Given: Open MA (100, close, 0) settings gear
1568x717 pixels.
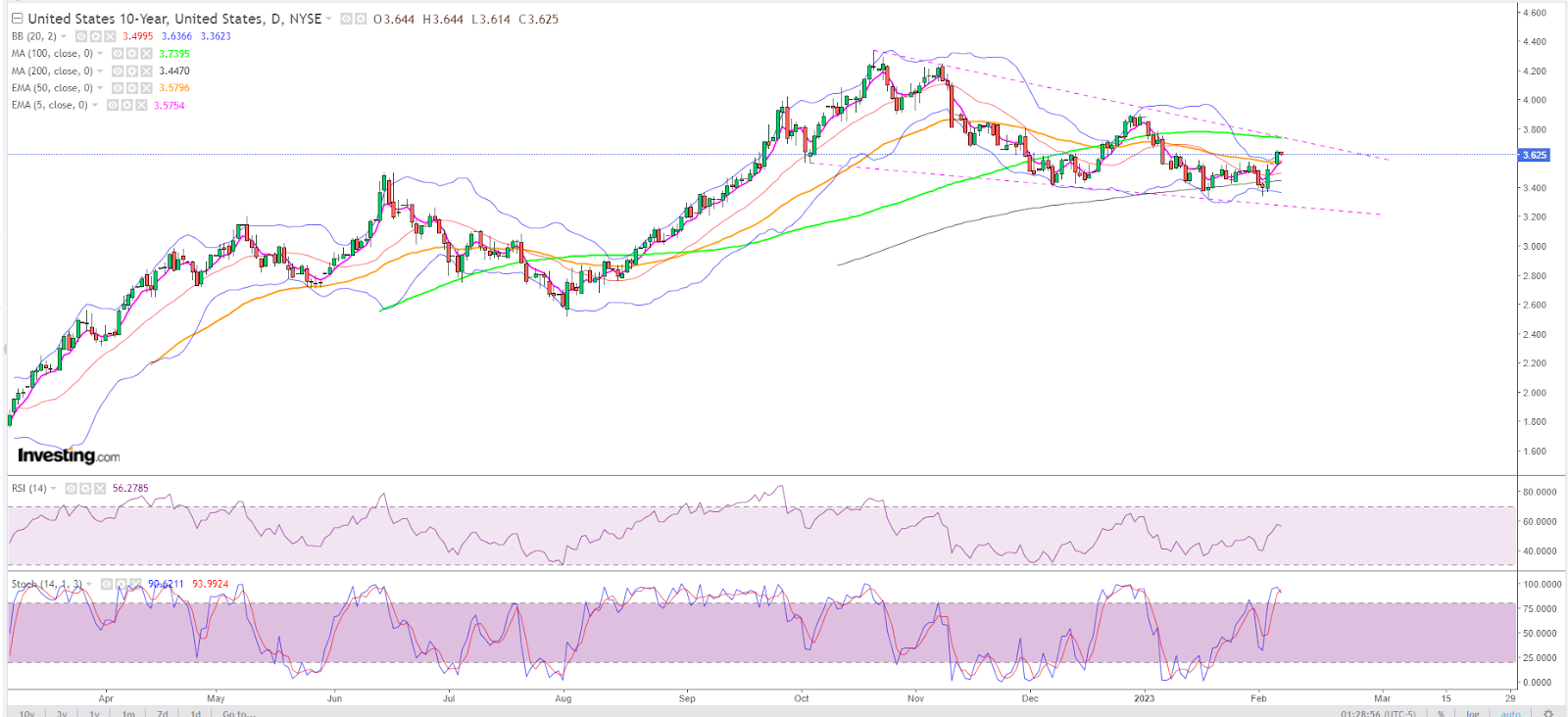Looking at the screenshot, I should (x=132, y=54).
